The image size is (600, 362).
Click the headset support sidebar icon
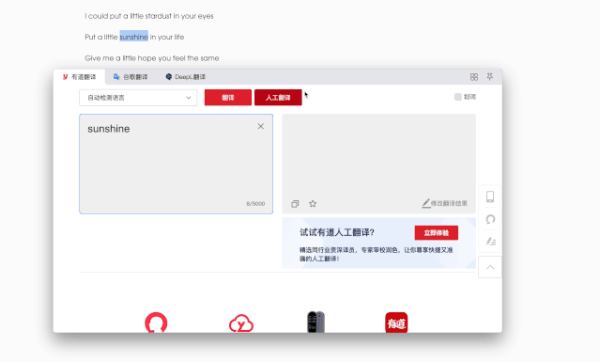(490, 219)
